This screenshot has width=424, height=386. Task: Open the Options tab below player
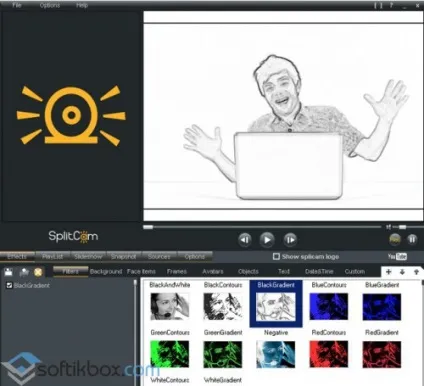(x=195, y=257)
